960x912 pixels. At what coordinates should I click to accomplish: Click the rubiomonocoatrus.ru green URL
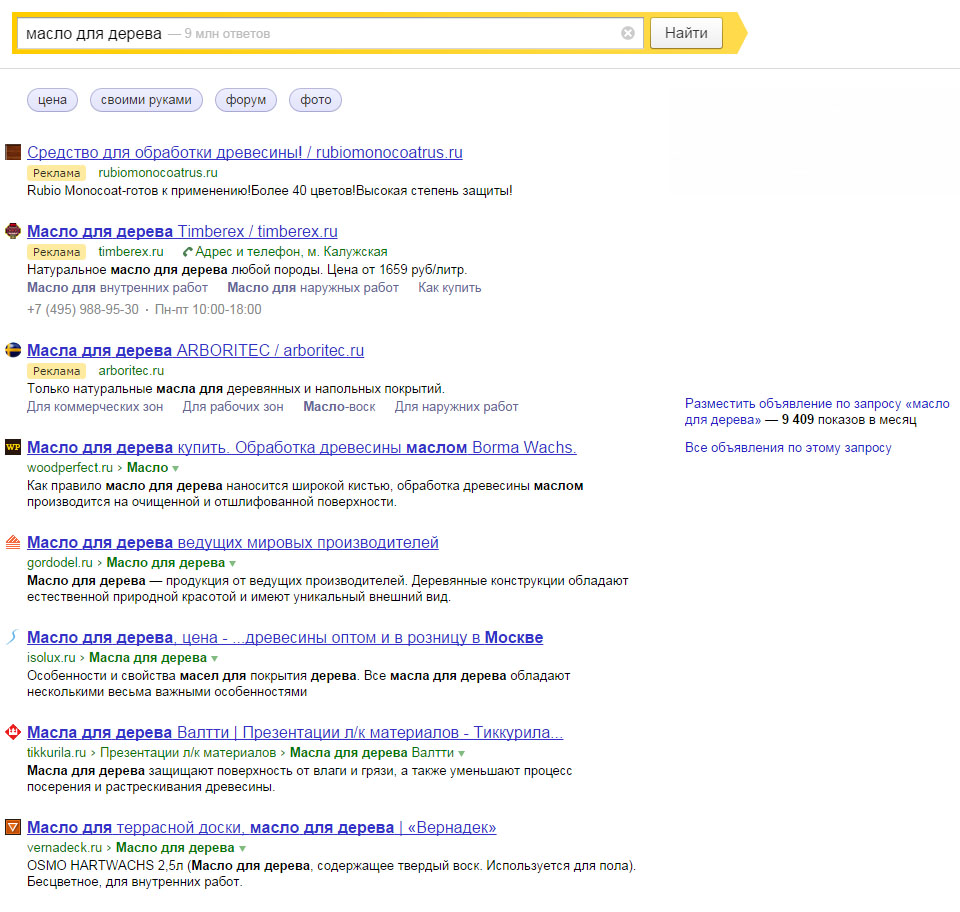(x=158, y=173)
